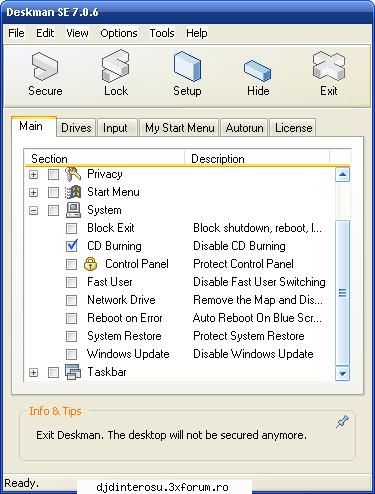Select the Start Menu section row label
Screen dimensions: 375x494
tap(113, 192)
